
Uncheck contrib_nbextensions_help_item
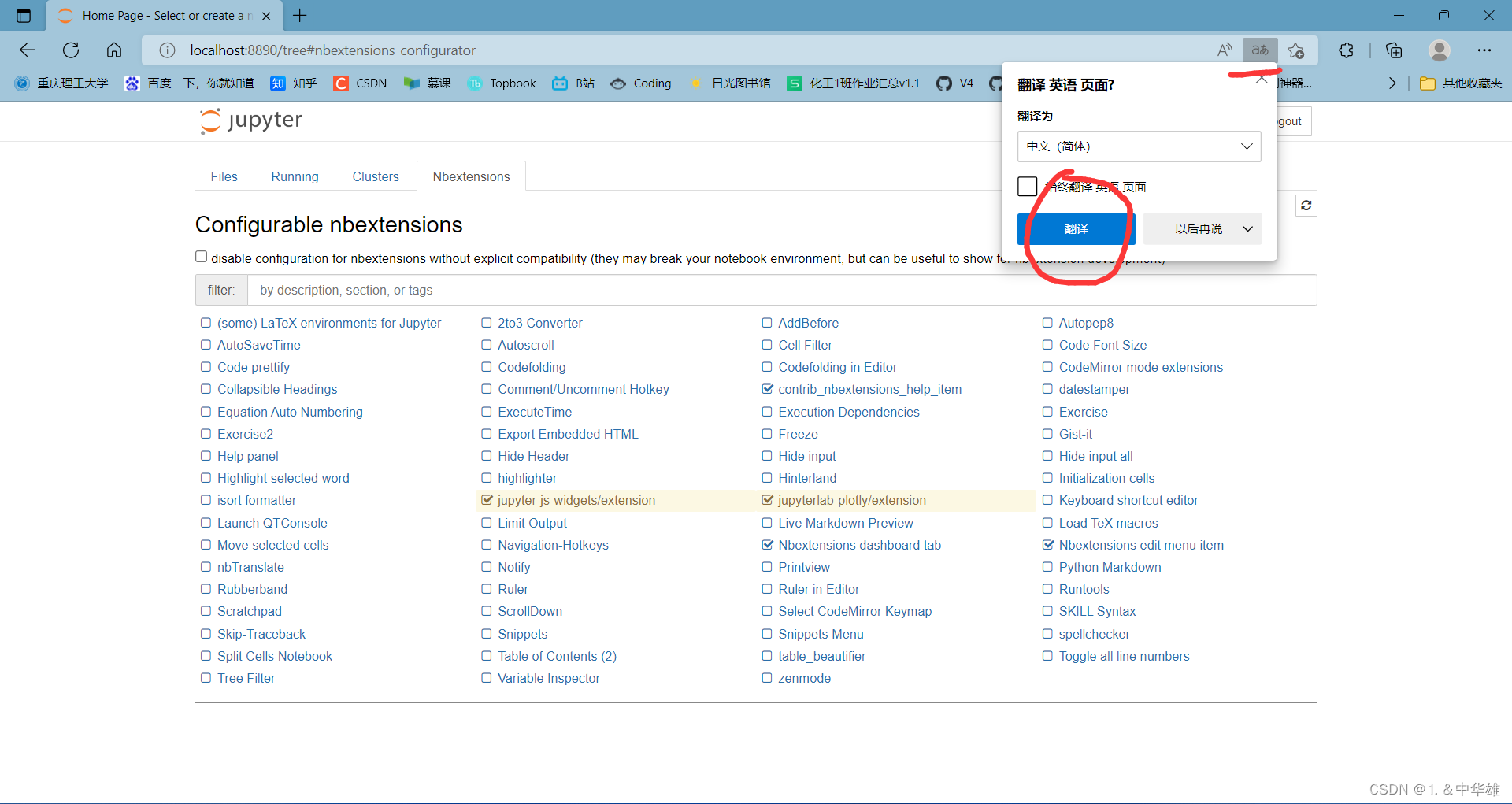pos(767,389)
